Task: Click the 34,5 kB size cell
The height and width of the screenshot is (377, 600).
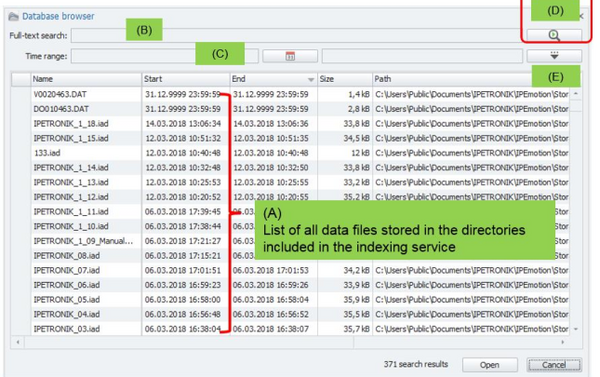Action: point(357,138)
